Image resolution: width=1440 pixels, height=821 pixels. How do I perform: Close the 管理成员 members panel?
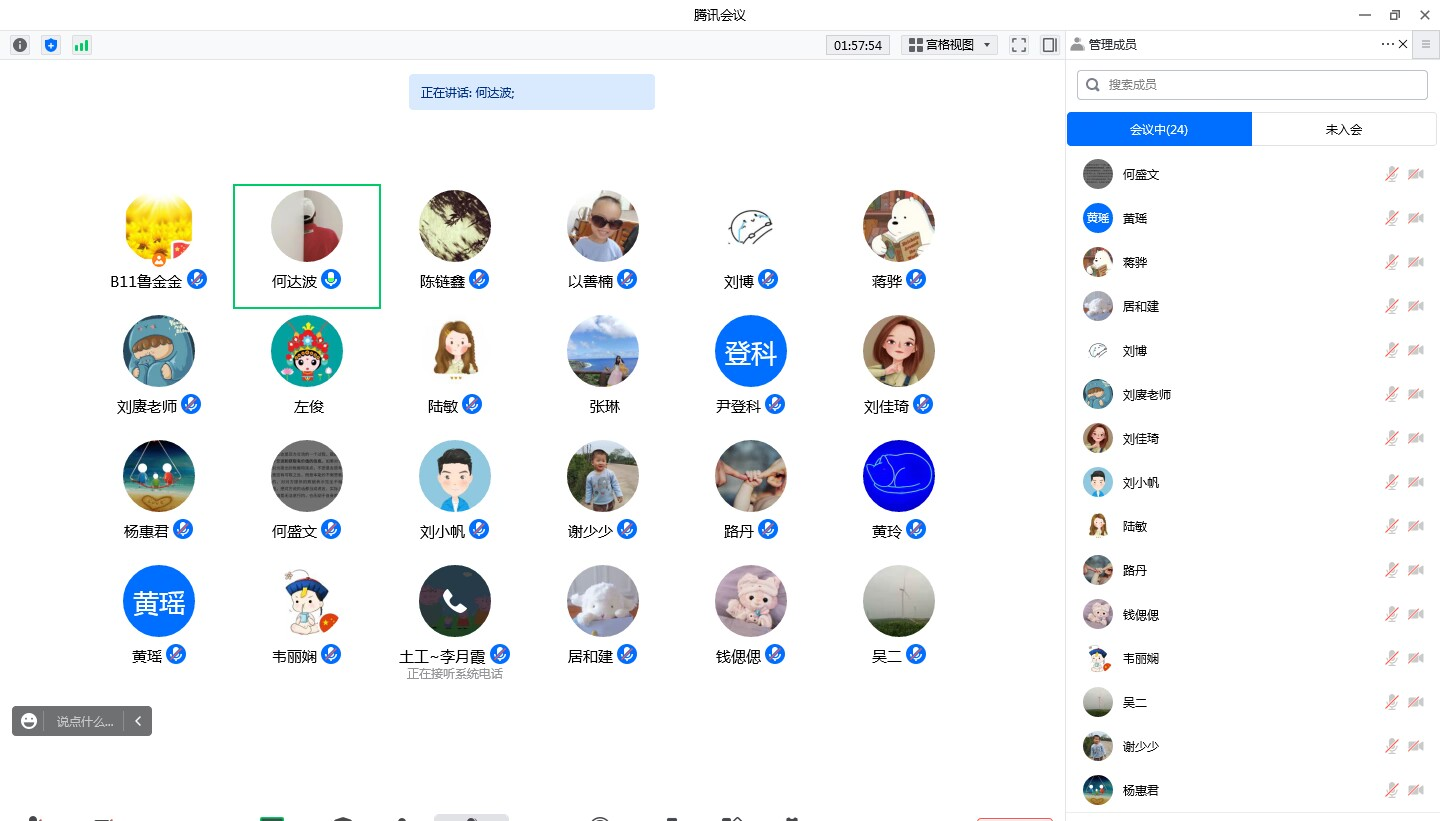pyautogui.click(x=1403, y=44)
